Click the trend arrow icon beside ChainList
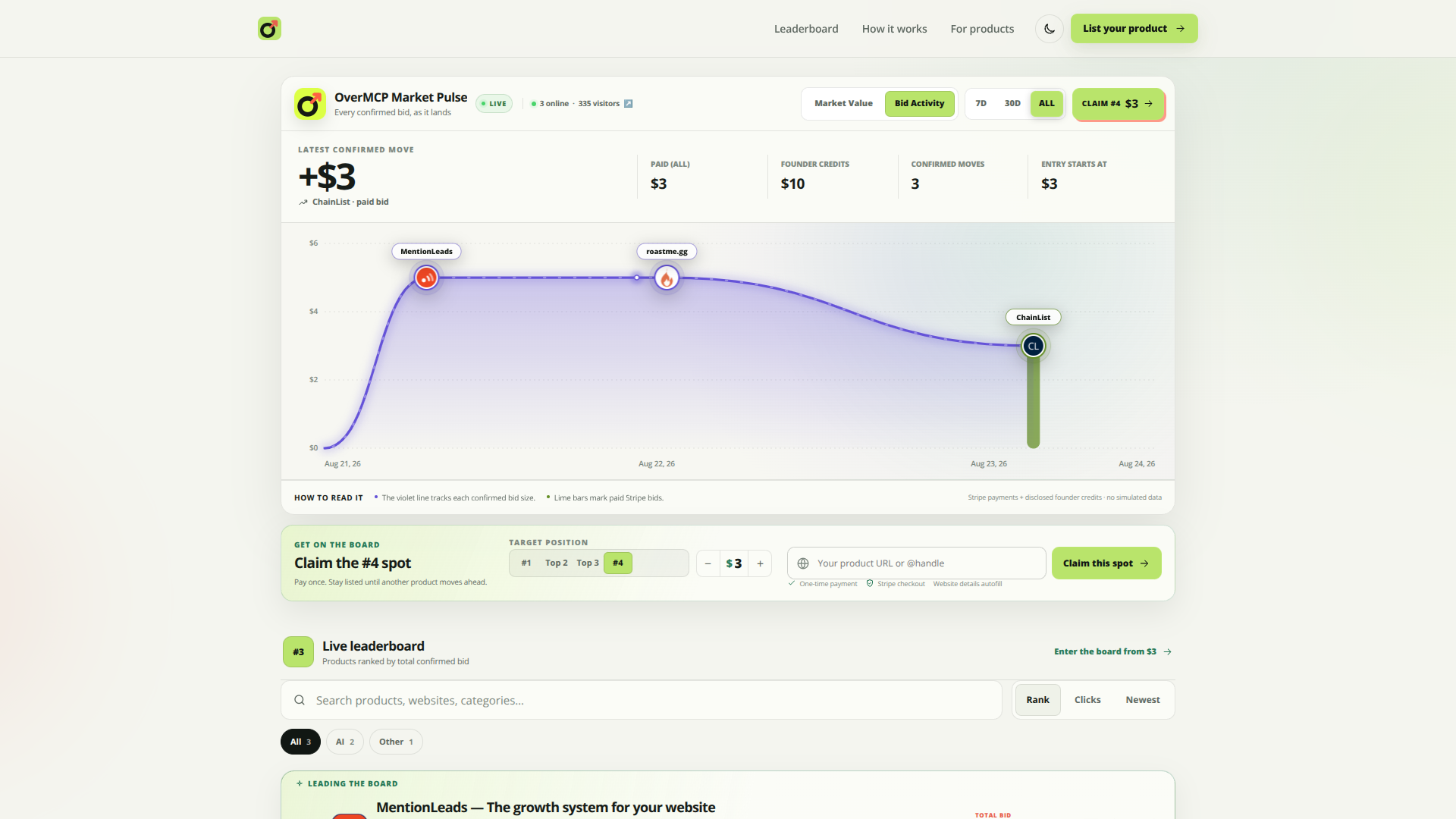Image resolution: width=1456 pixels, height=819 pixels. click(x=303, y=202)
